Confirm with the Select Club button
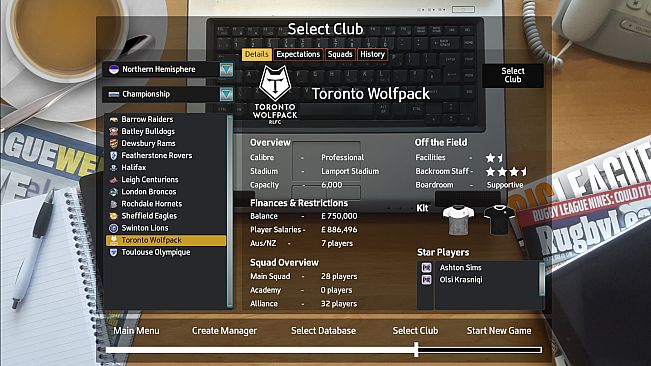Image resolution: width=651 pixels, height=366 pixels. pos(513,76)
